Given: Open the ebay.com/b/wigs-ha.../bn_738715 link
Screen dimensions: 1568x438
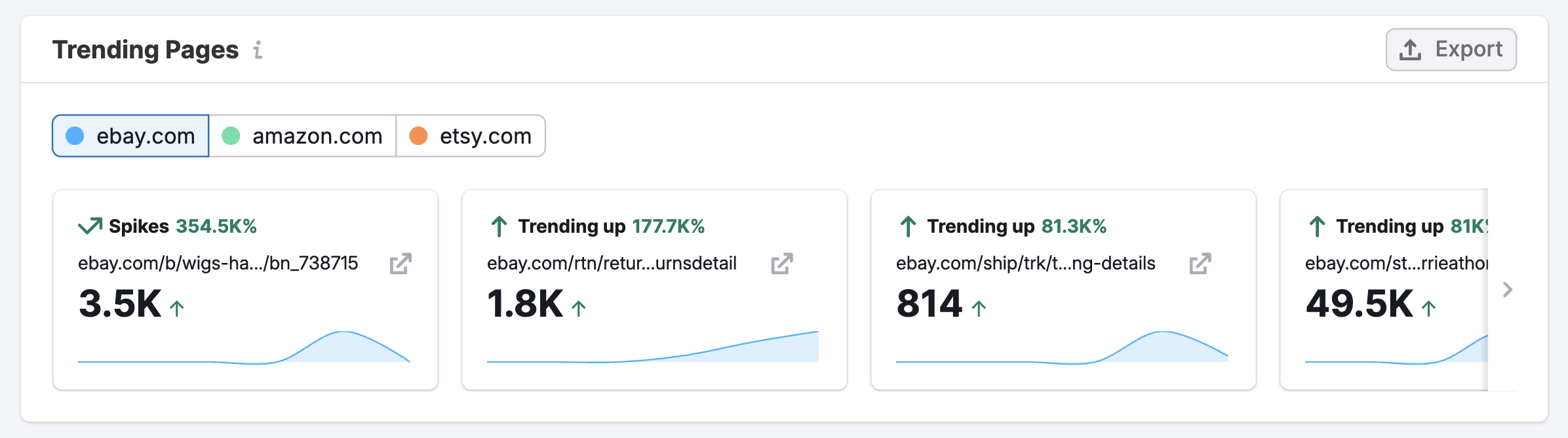Looking at the screenshot, I should point(218,264).
